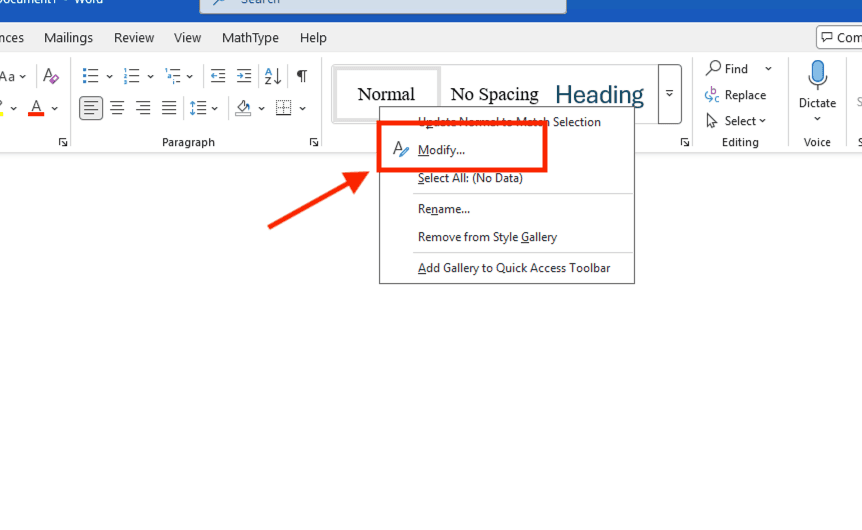This screenshot has height=530, width=862.
Task: Apply the Heading style
Action: point(599,94)
